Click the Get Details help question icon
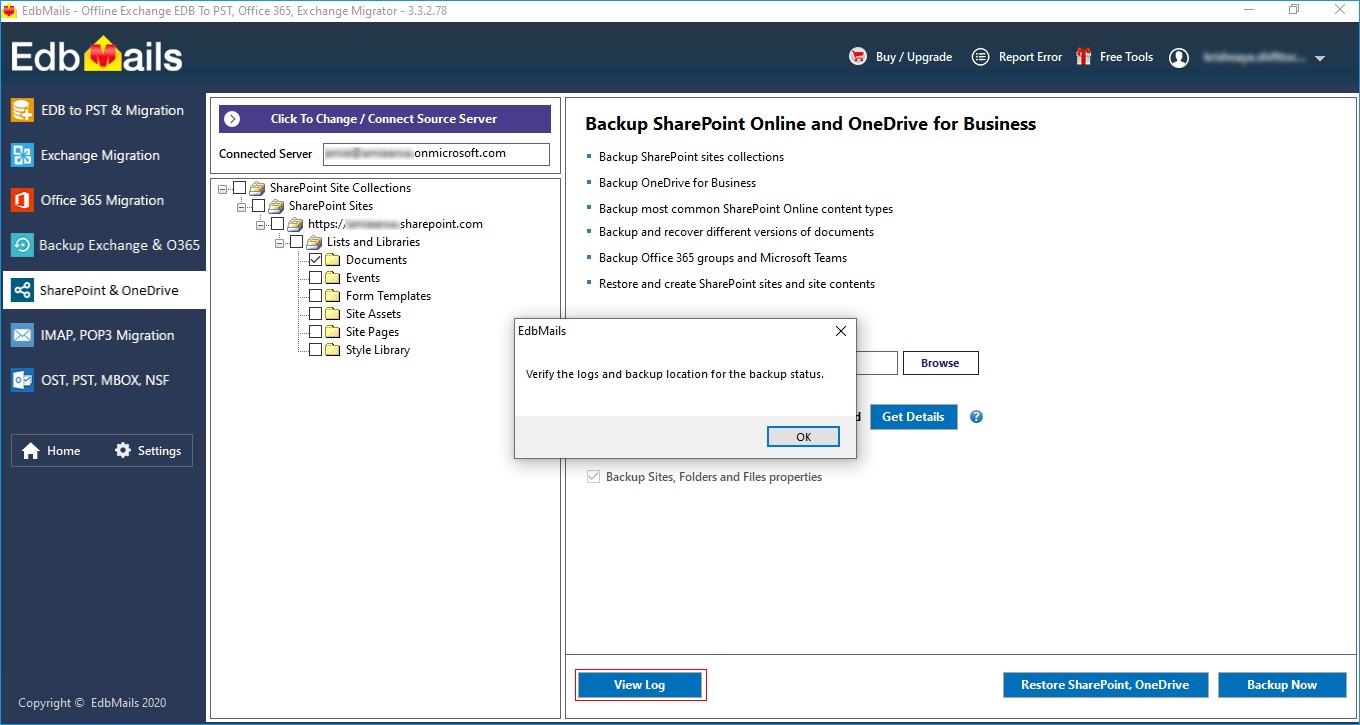Viewport: 1360px width, 725px height. coord(977,417)
